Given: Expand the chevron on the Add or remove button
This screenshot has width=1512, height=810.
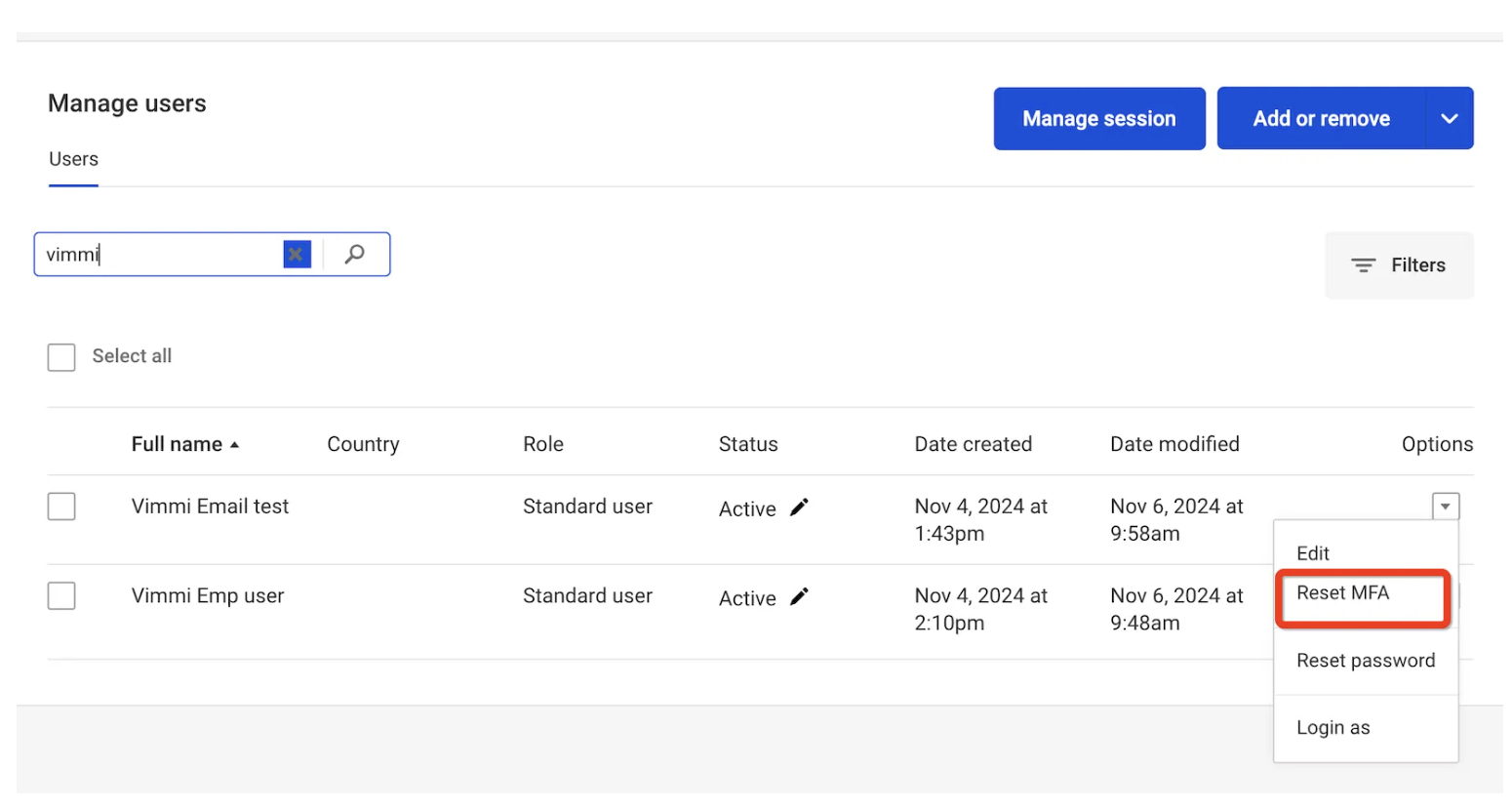Looking at the screenshot, I should (1450, 118).
